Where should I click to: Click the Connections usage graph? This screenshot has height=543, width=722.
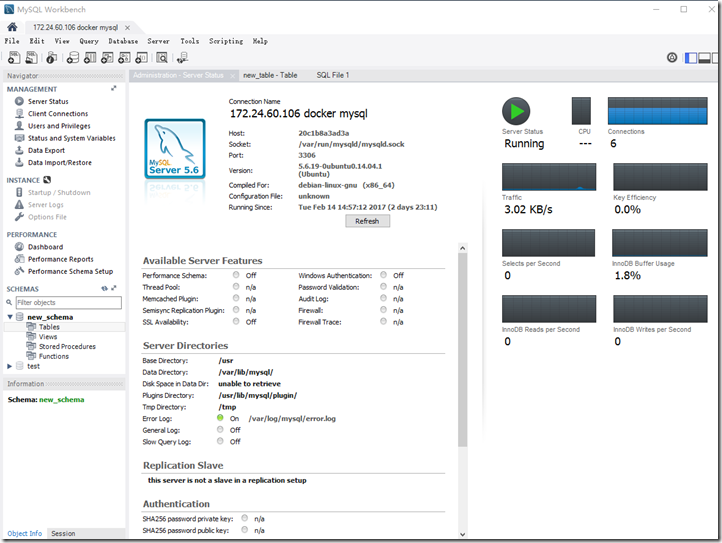pyautogui.click(x=658, y=111)
